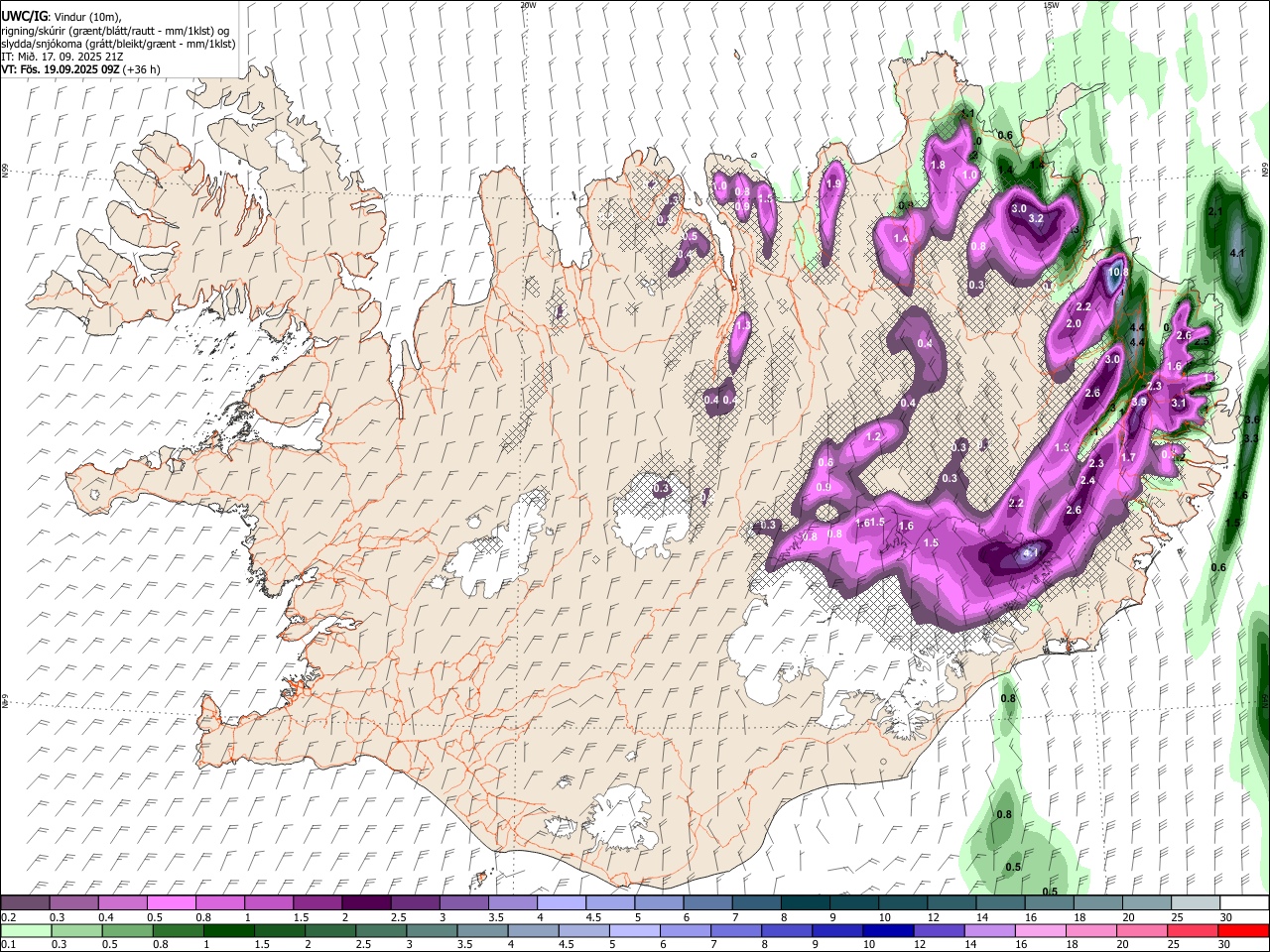Select the "20W" longitude label
Viewport: 1270px width, 952px height.
[528, 5]
